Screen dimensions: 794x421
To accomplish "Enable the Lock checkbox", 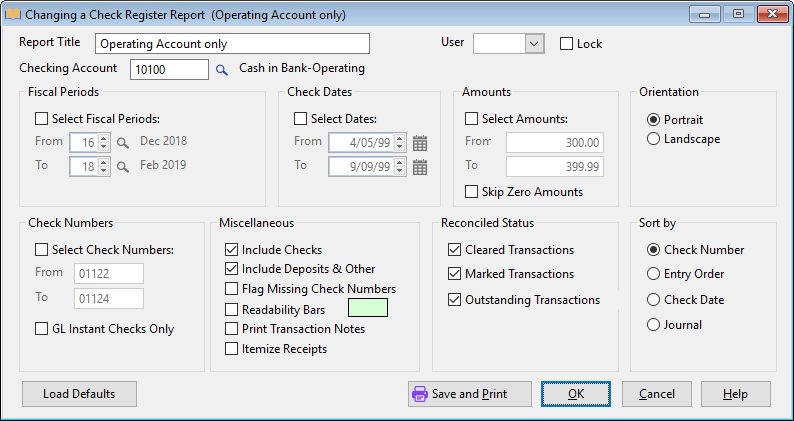I will pyautogui.click(x=566, y=44).
